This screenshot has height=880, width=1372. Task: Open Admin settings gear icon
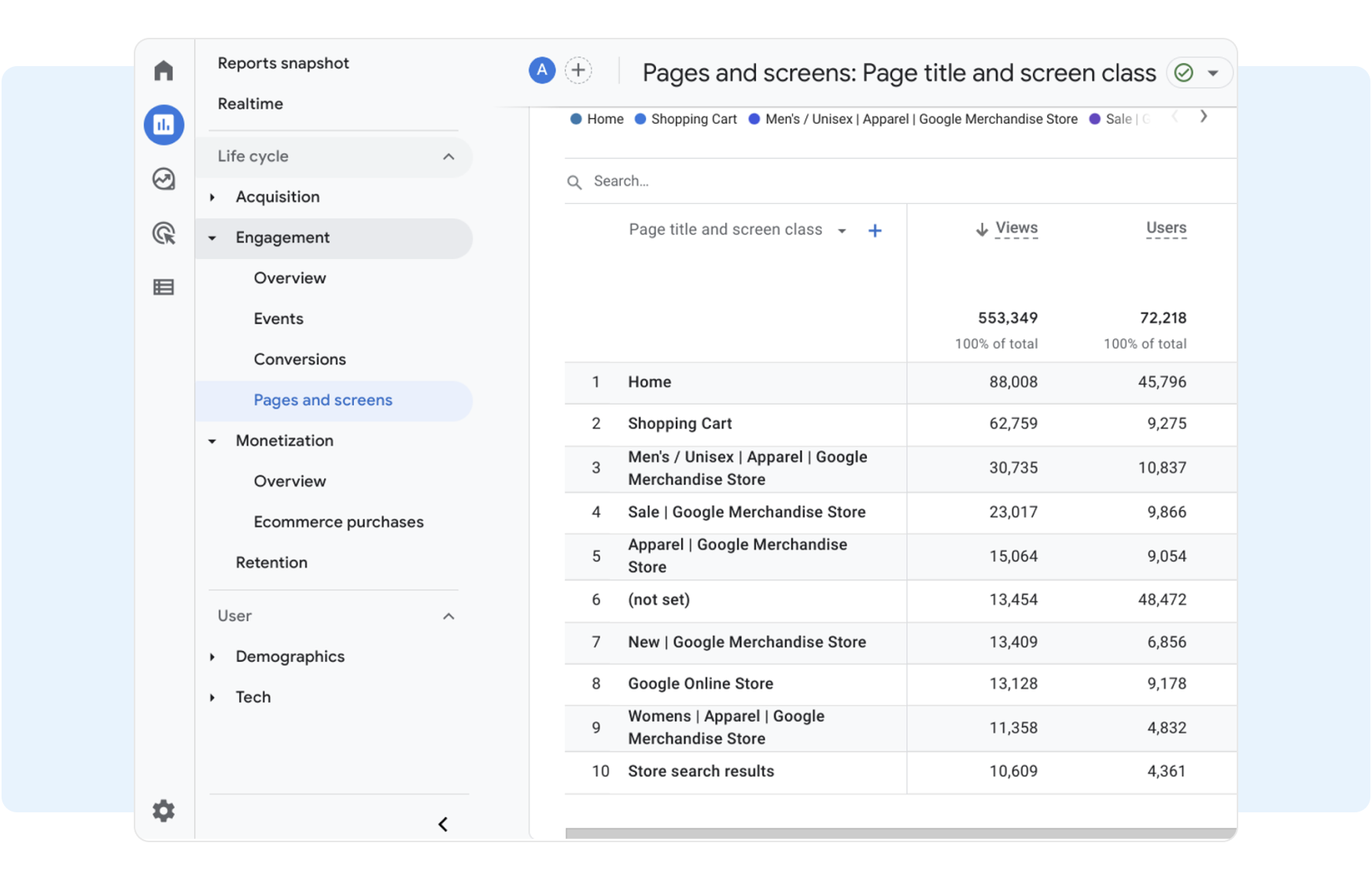[x=164, y=810]
